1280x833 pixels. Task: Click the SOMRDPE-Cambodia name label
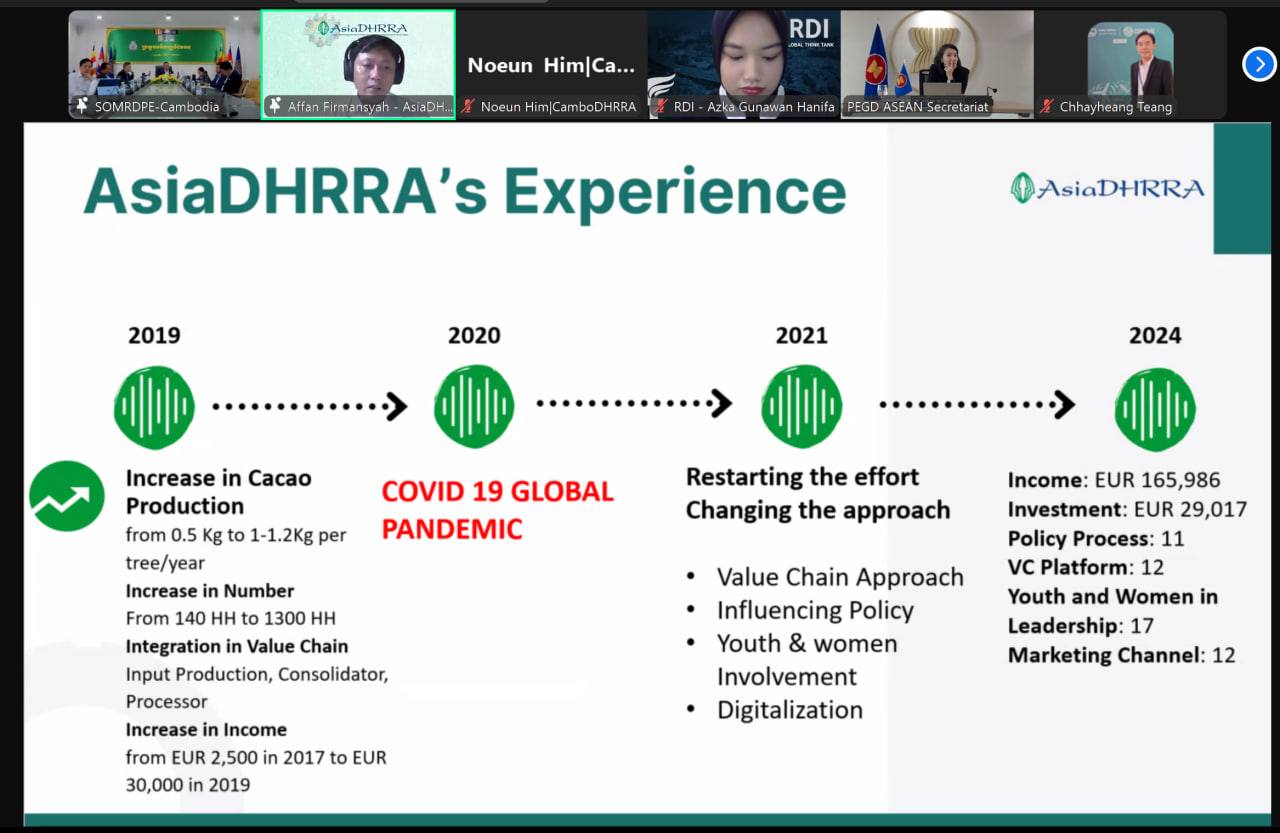157,107
